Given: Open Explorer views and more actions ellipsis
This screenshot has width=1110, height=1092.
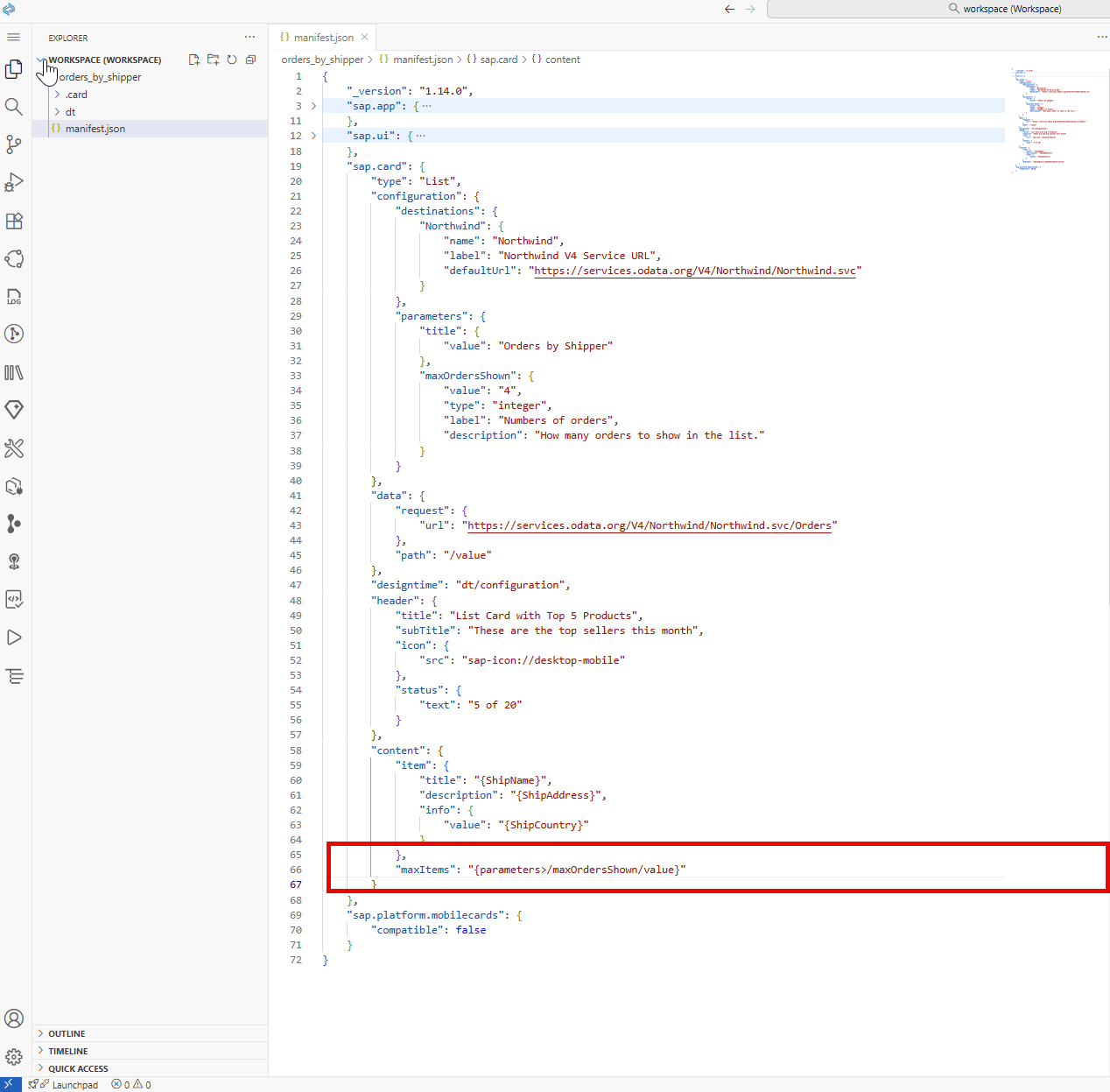Looking at the screenshot, I should click(x=250, y=37).
